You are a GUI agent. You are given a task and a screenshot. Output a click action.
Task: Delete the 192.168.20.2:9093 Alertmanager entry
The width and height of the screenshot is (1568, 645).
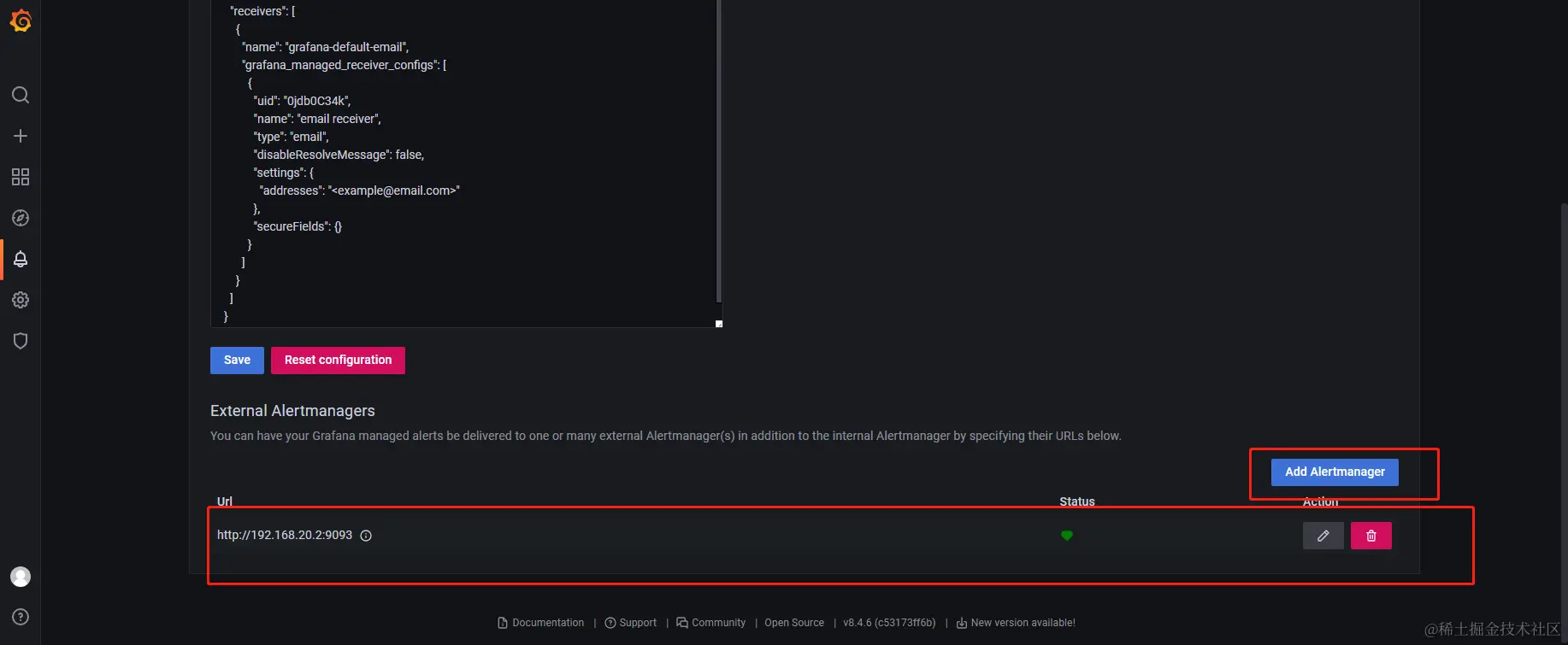click(1371, 536)
